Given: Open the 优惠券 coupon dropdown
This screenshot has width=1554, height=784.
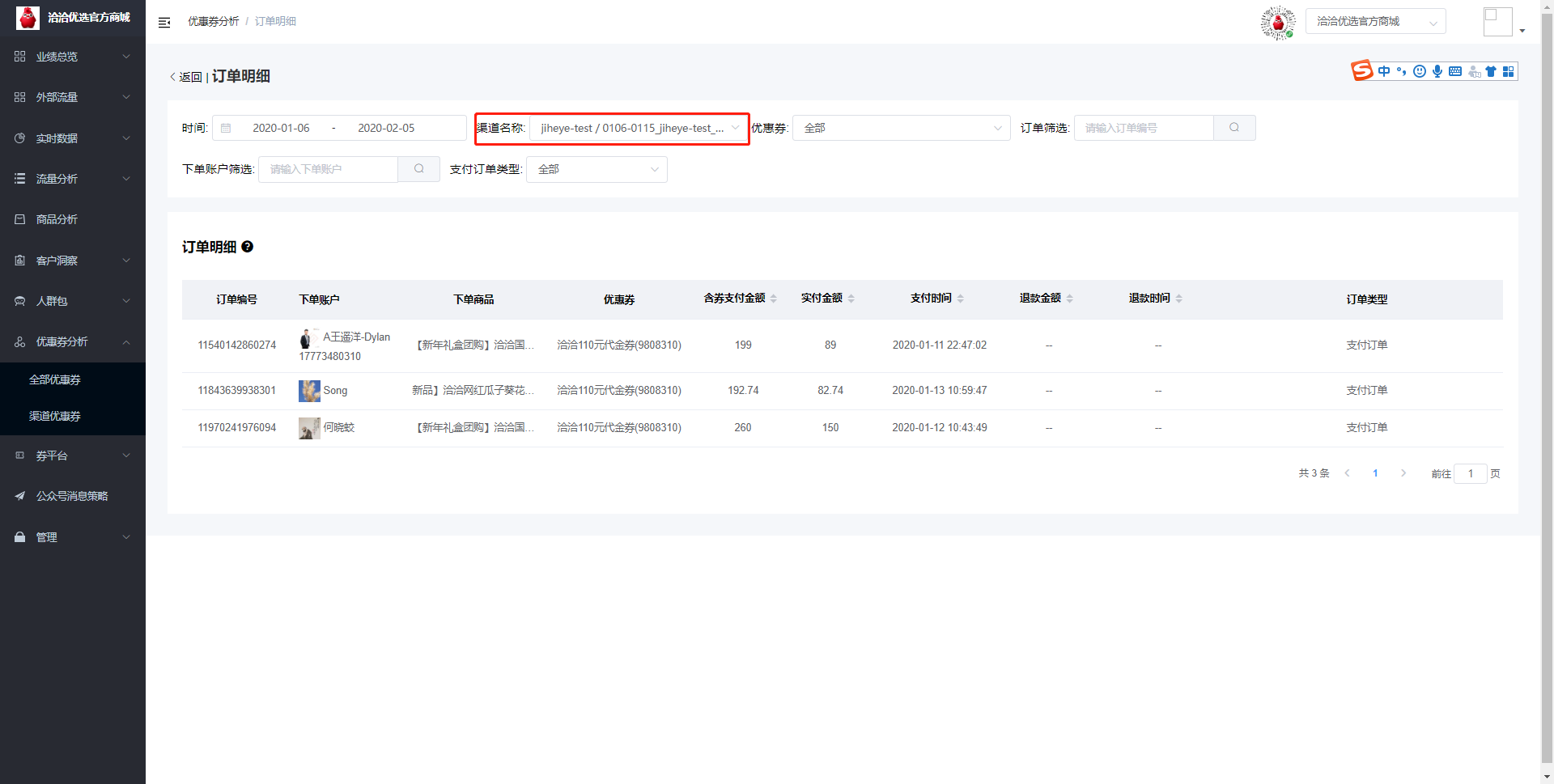Looking at the screenshot, I should point(901,128).
